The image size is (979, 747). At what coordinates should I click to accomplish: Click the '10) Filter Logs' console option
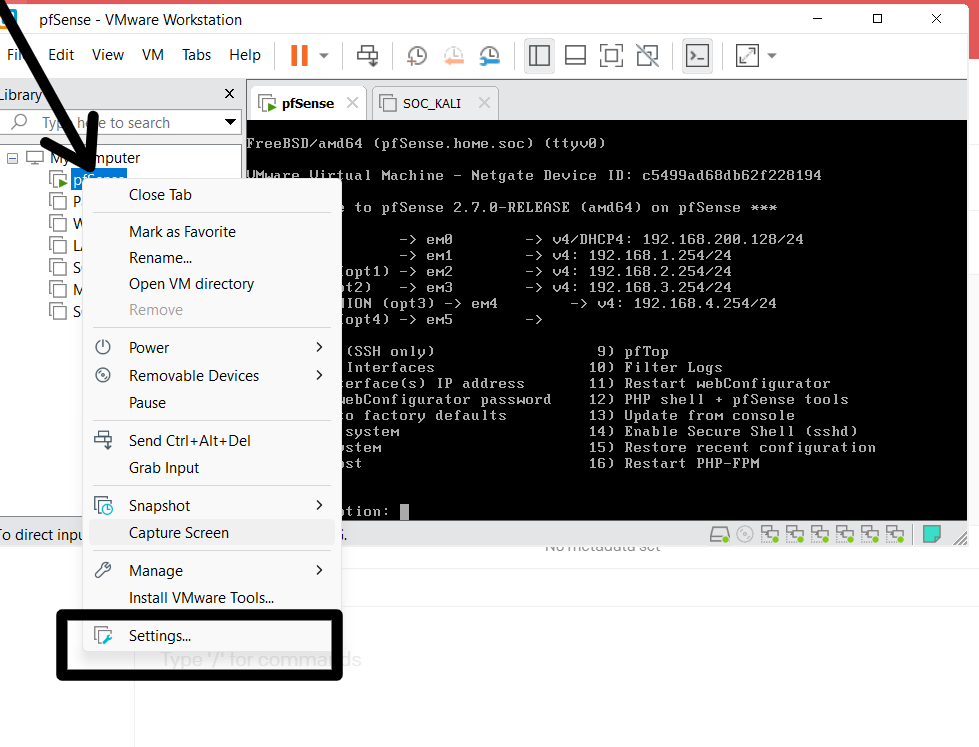656,367
